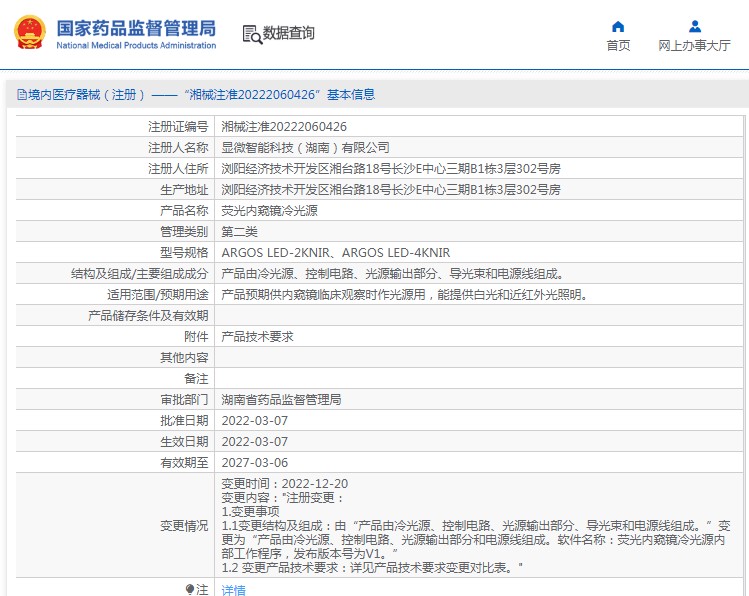Click the 有效期至 date 2027-03-06
This screenshot has width=749, height=596.
[254, 463]
